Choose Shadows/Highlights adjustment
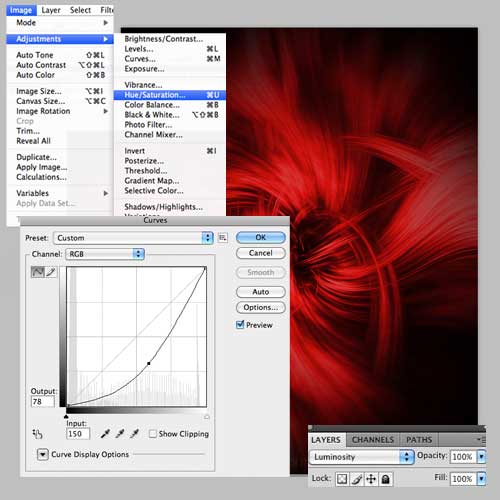 point(170,207)
